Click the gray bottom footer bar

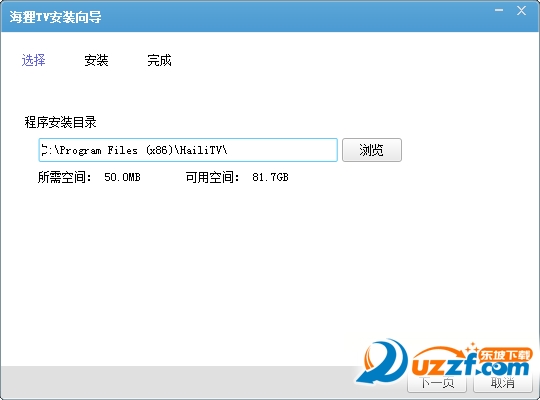270,382
